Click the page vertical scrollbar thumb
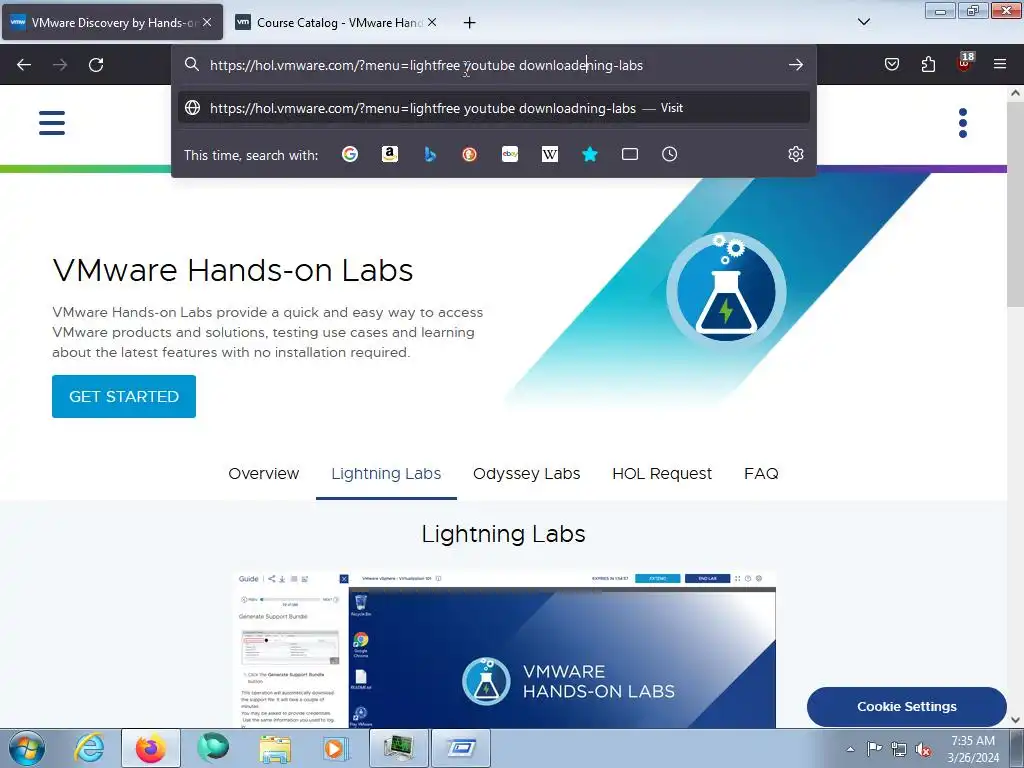 point(1016,202)
